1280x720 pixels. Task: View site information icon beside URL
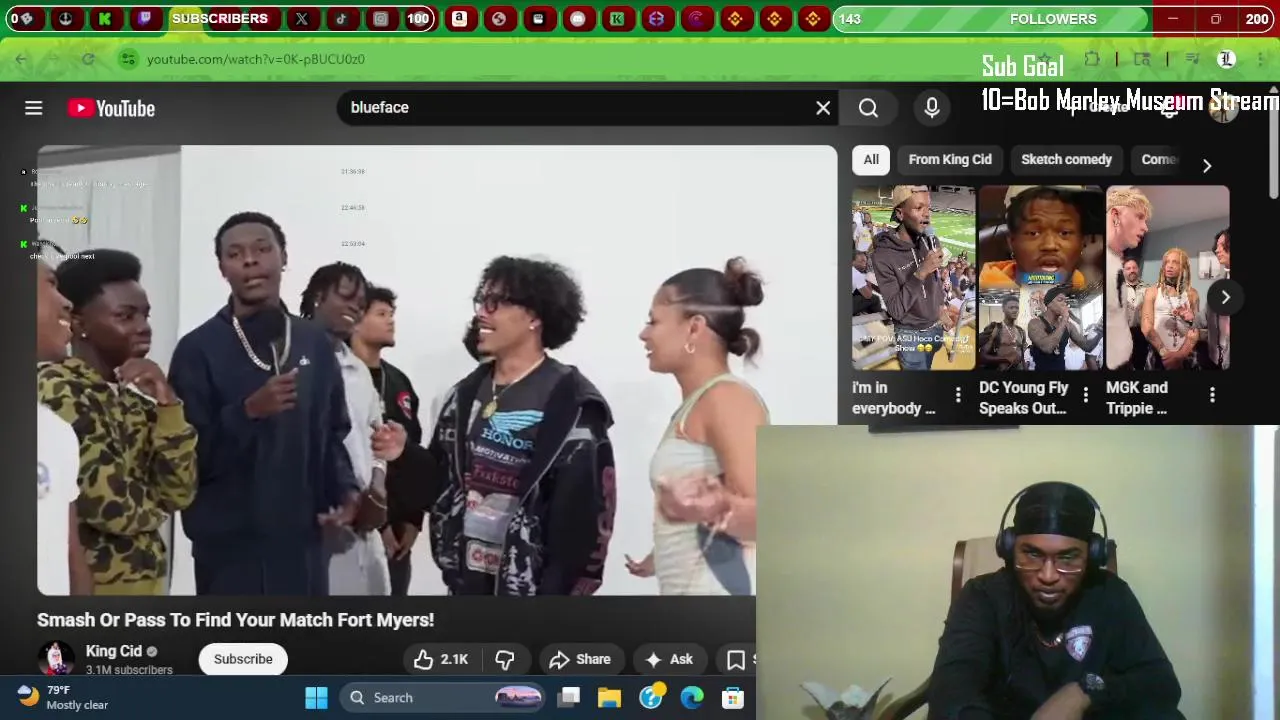[x=128, y=59]
